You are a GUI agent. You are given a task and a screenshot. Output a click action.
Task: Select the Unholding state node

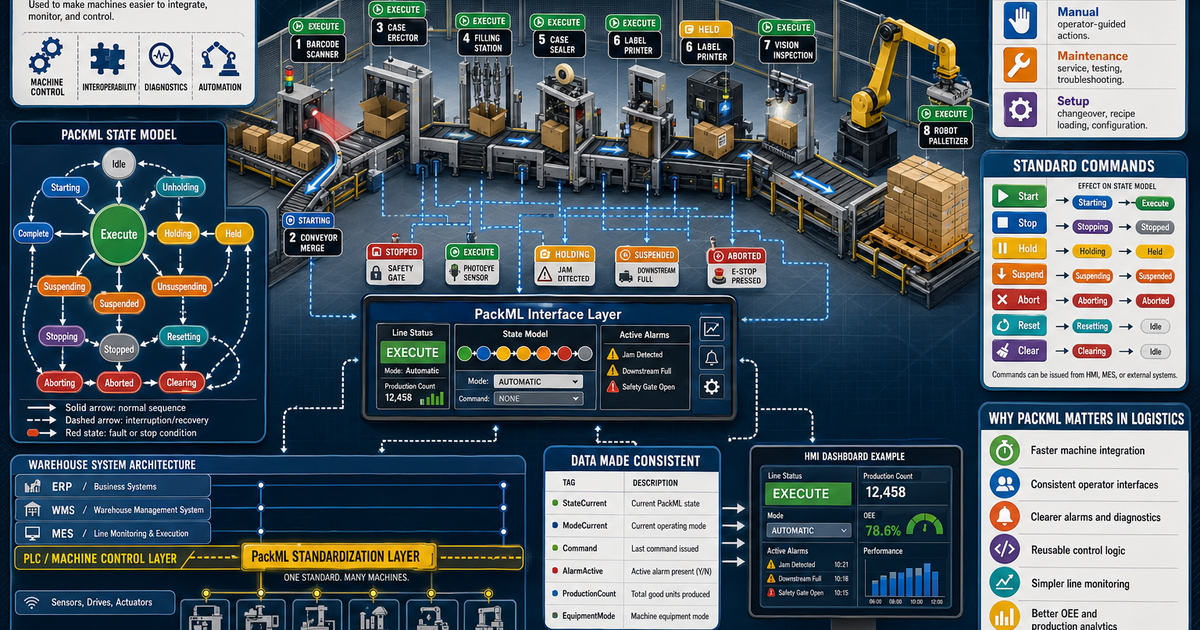[180, 187]
